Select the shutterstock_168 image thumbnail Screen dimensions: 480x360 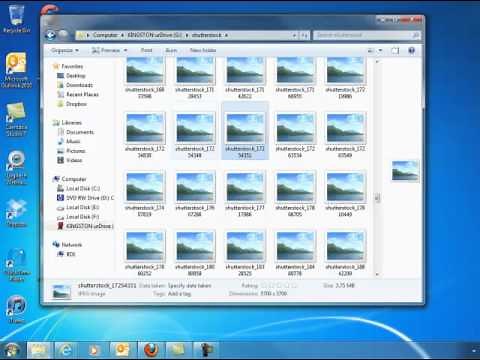(145, 70)
